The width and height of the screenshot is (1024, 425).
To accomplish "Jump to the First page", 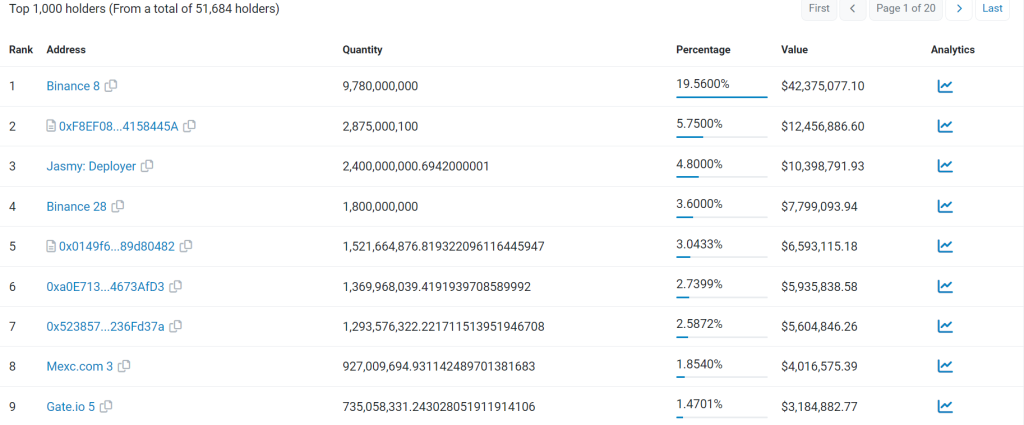I will (x=819, y=8).
